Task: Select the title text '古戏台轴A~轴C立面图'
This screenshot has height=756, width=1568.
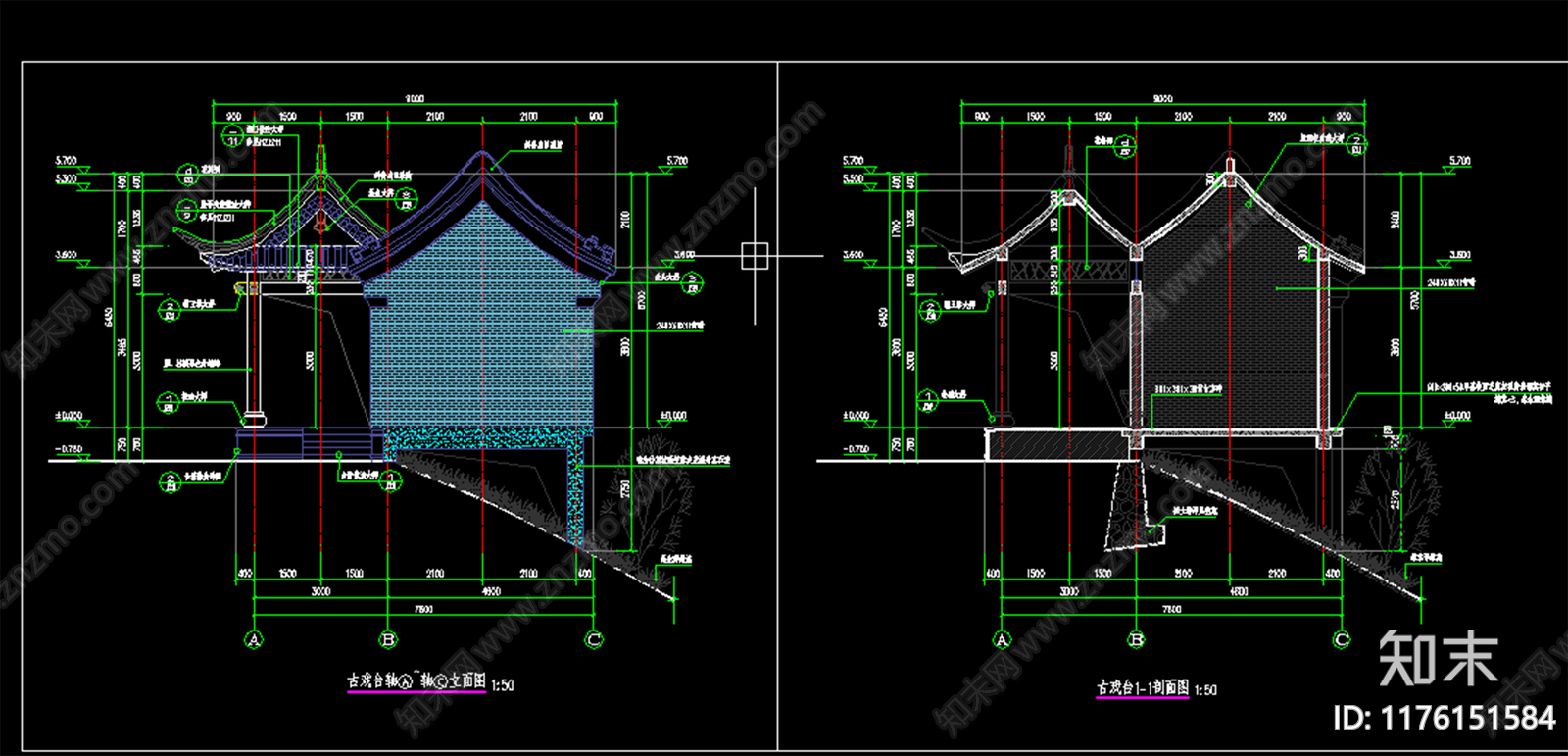Action: click(416, 680)
